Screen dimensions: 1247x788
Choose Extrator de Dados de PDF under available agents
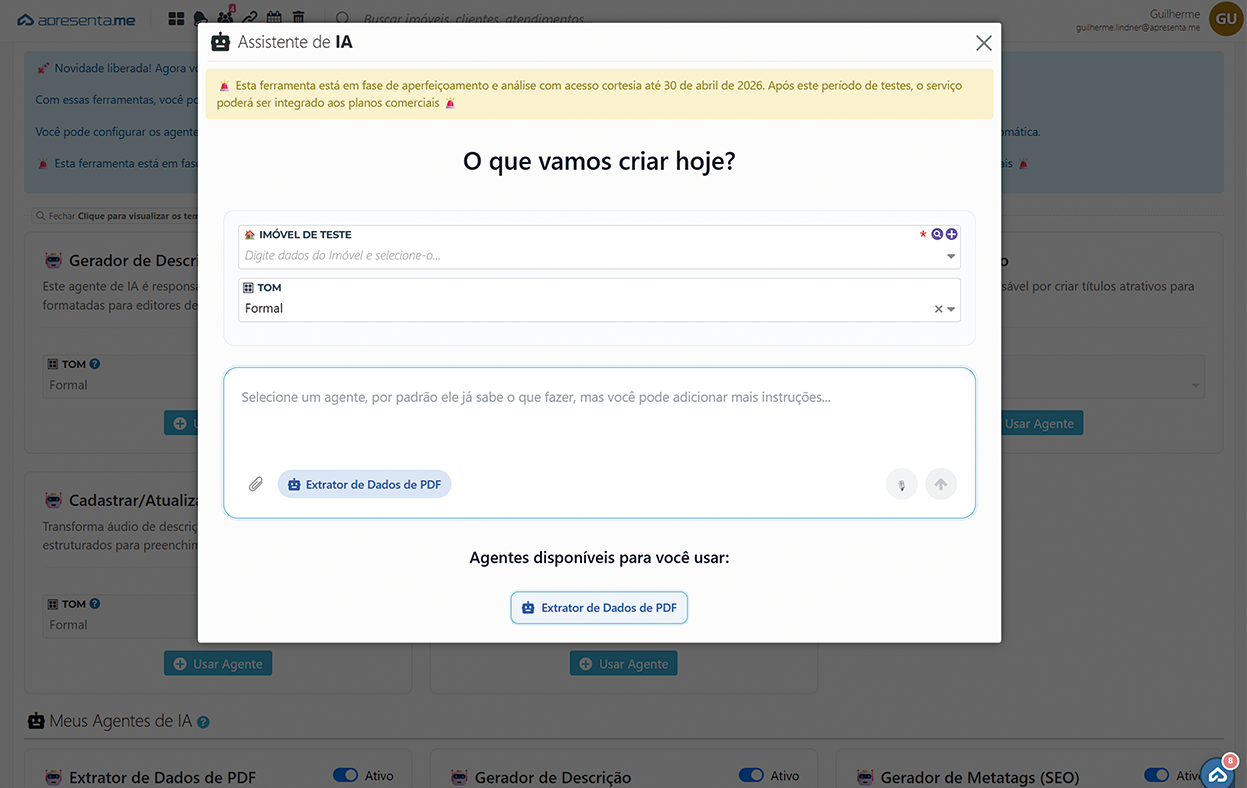tap(599, 607)
